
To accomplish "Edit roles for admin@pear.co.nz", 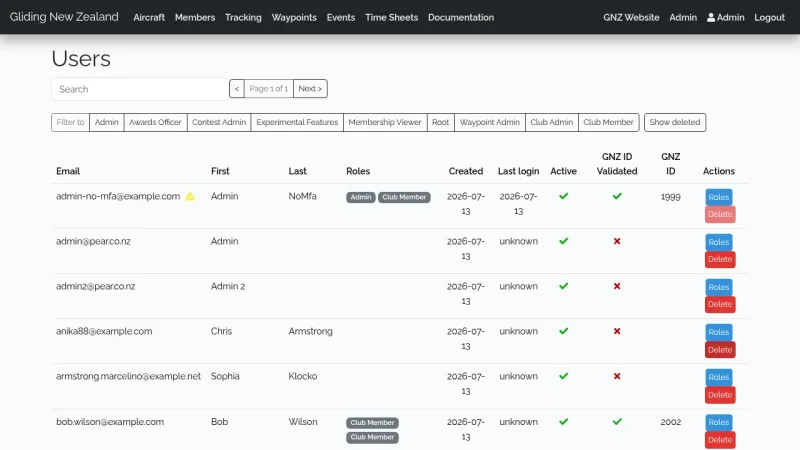I will [719, 242].
